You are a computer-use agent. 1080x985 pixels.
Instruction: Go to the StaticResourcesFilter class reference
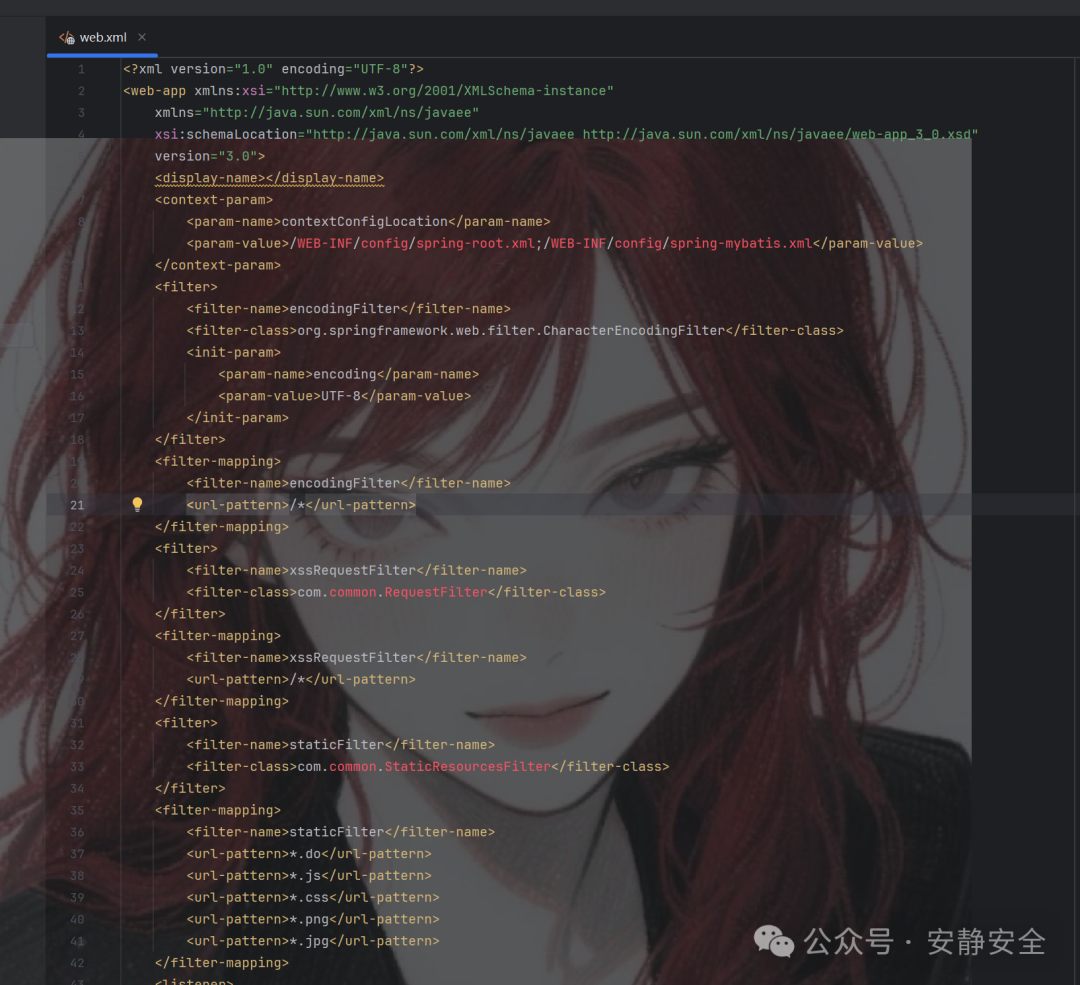click(467, 766)
